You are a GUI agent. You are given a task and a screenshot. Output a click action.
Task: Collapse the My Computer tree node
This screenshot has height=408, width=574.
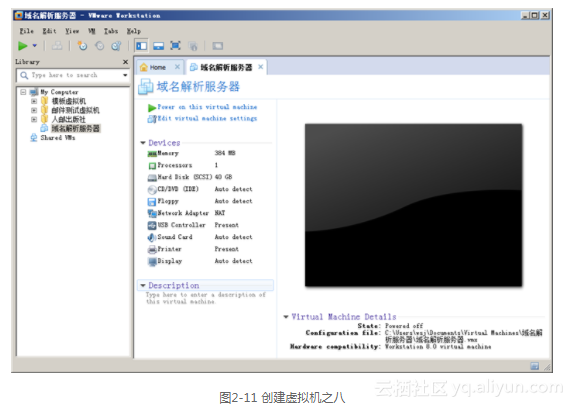click(x=23, y=92)
